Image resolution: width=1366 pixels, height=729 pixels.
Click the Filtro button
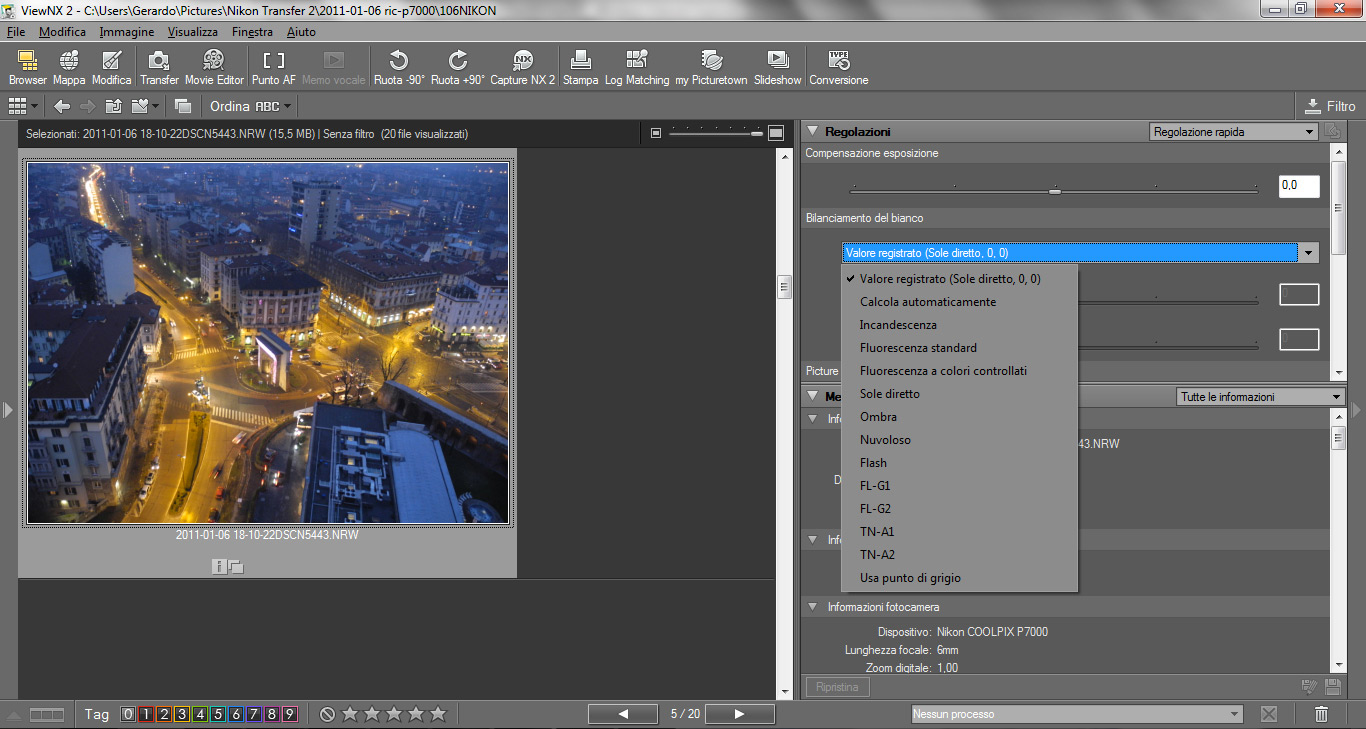point(1330,106)
